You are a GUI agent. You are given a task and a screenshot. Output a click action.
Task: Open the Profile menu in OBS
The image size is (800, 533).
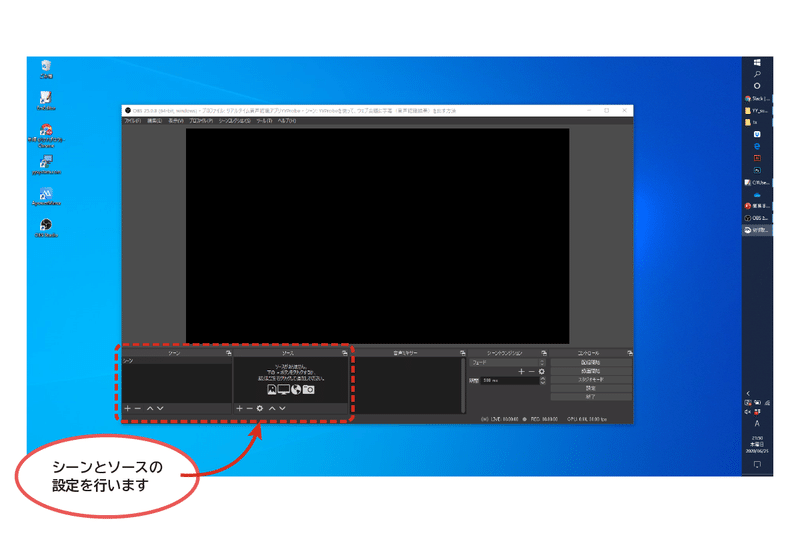201,121
